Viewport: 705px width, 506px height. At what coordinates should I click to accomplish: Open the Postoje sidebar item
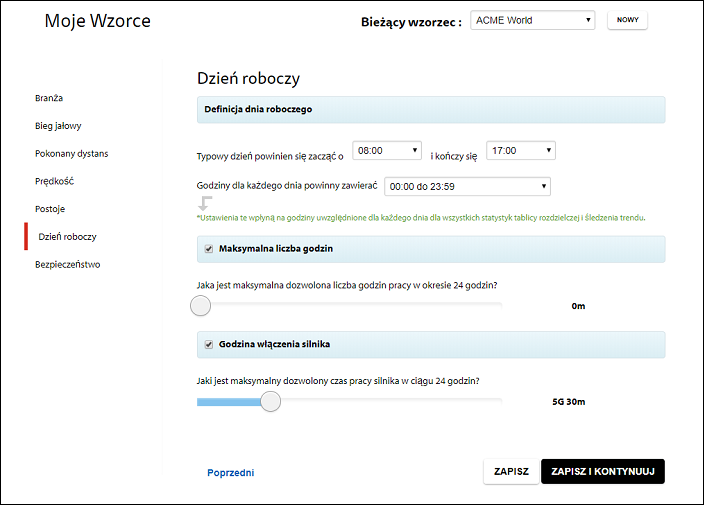[x=50, y=209]
